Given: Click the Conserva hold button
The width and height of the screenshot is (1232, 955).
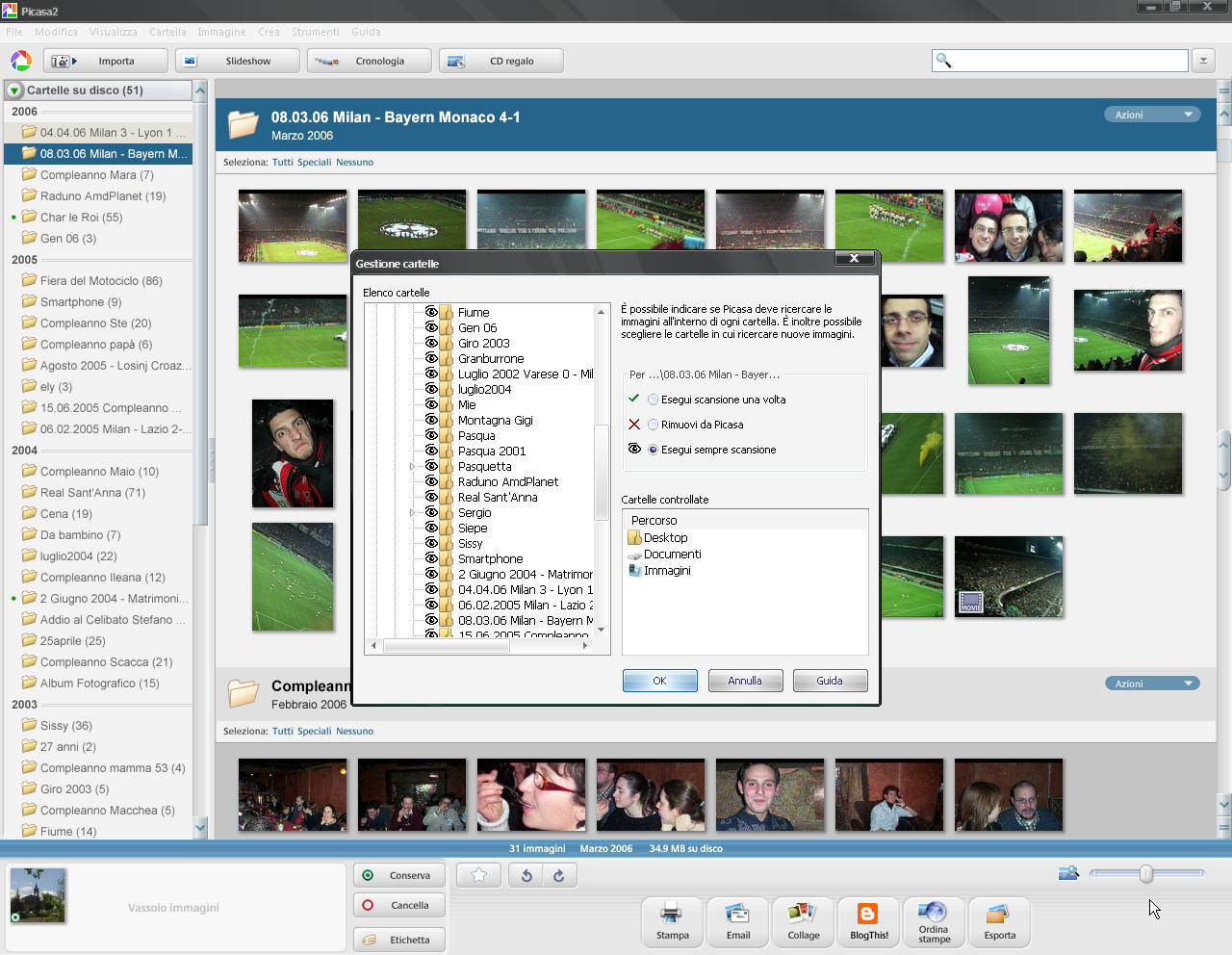Looking at the screenshot, I should coord(399,875).
